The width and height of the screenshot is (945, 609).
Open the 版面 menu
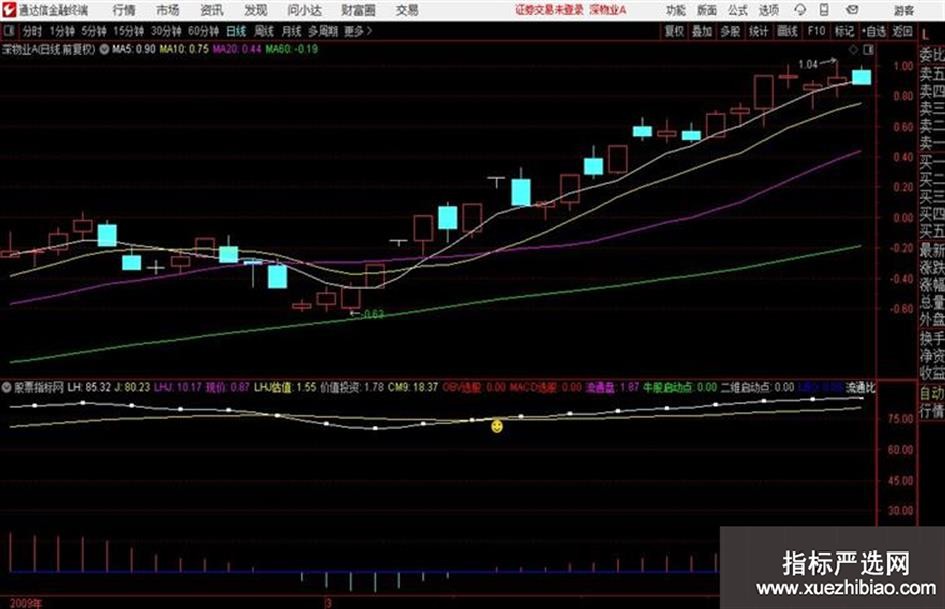pos(706,10)
